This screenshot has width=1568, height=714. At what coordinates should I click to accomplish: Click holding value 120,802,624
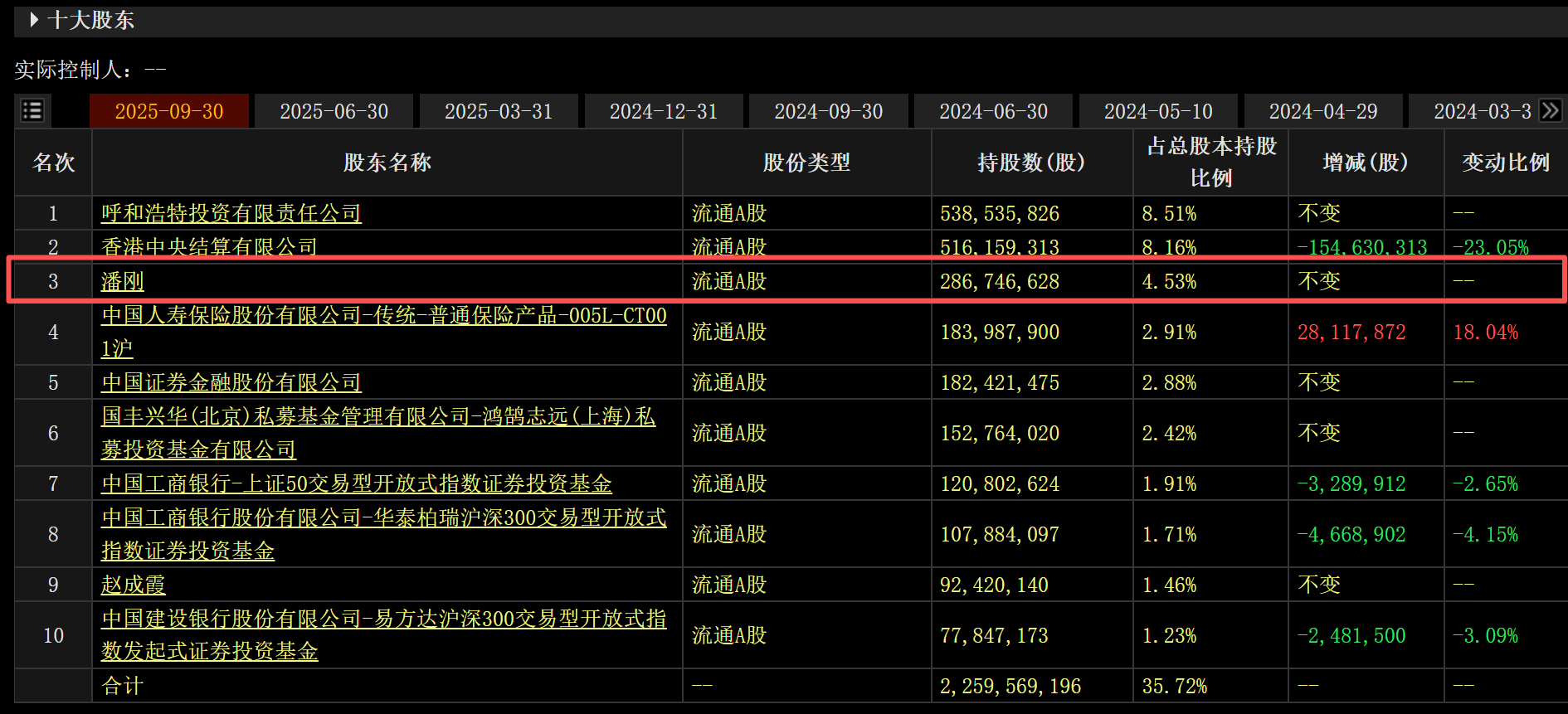point(1000,483)
